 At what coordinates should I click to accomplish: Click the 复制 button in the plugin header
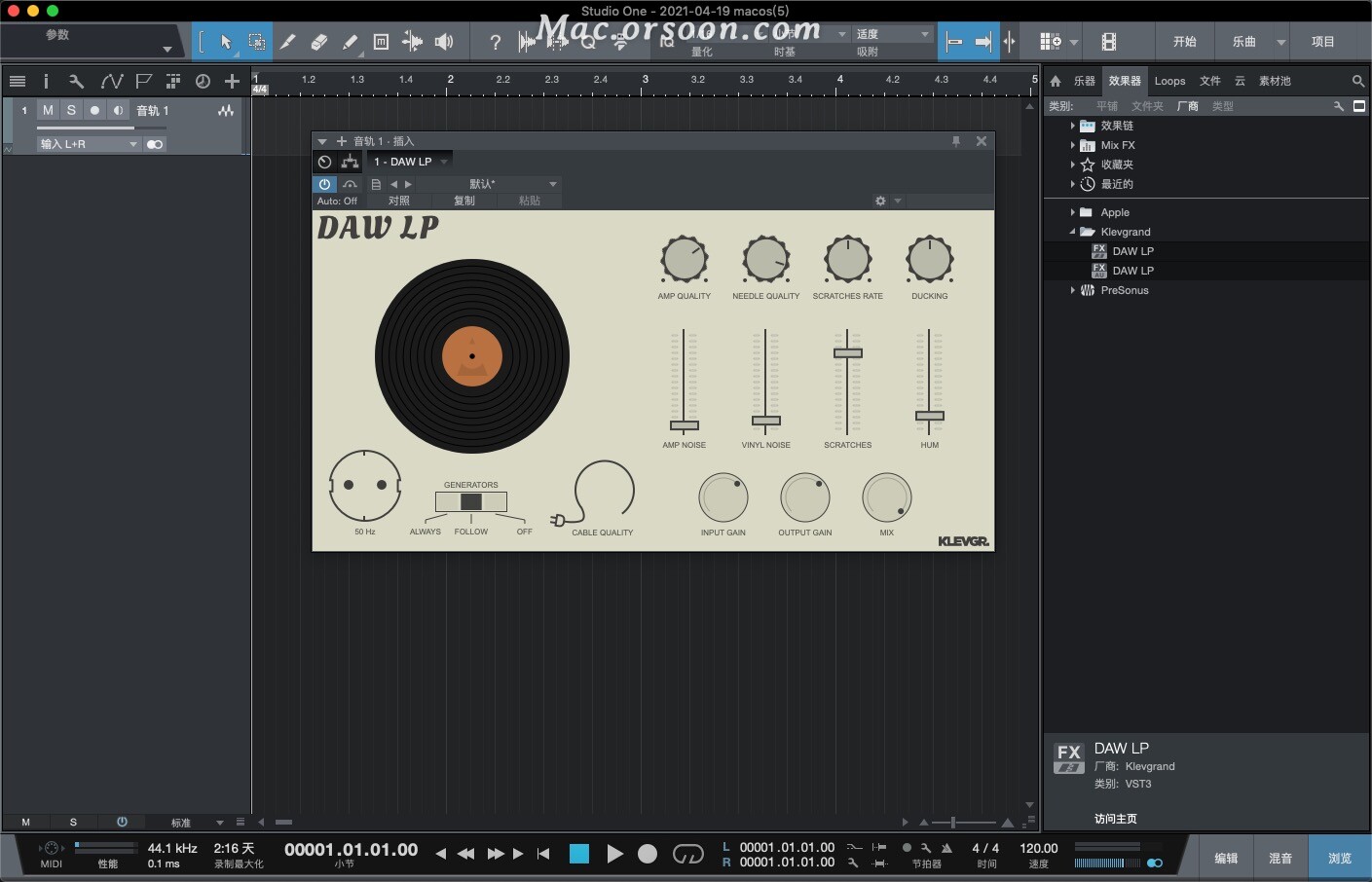pos(464,201)
